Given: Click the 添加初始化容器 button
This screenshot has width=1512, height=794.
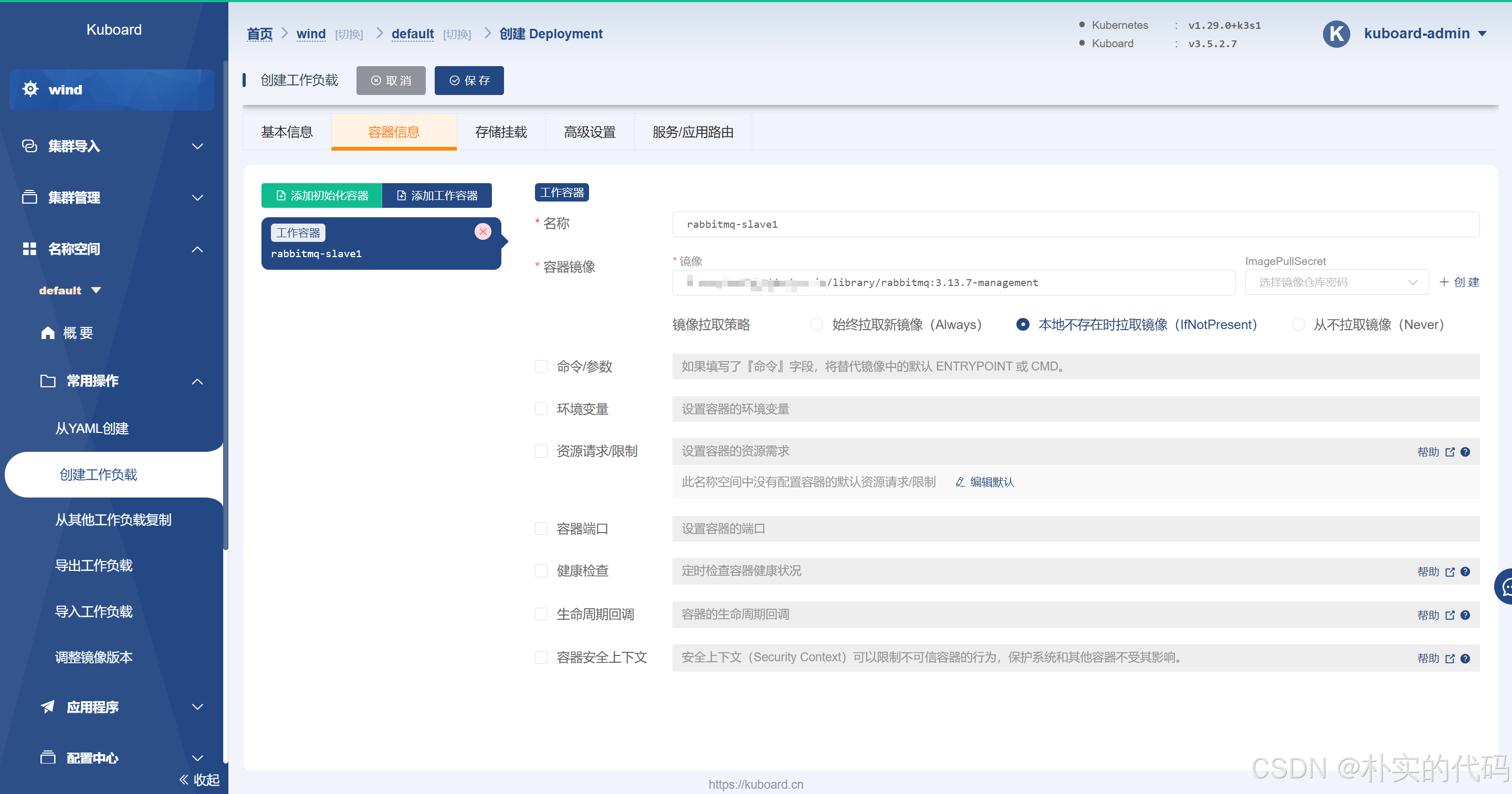Looking at the screenshot, I should [x=322, y=195].
